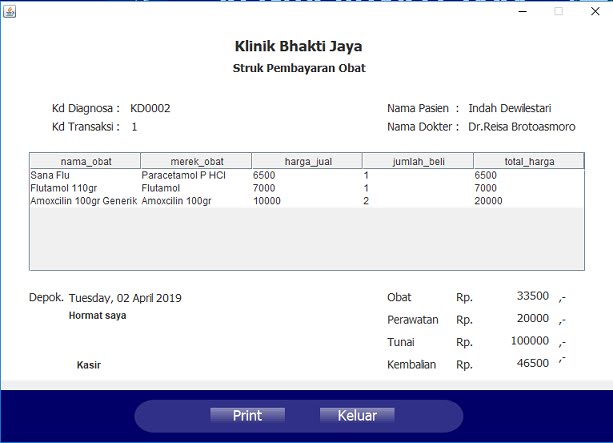Click the Kembalian amount 46500

point(533,363)
